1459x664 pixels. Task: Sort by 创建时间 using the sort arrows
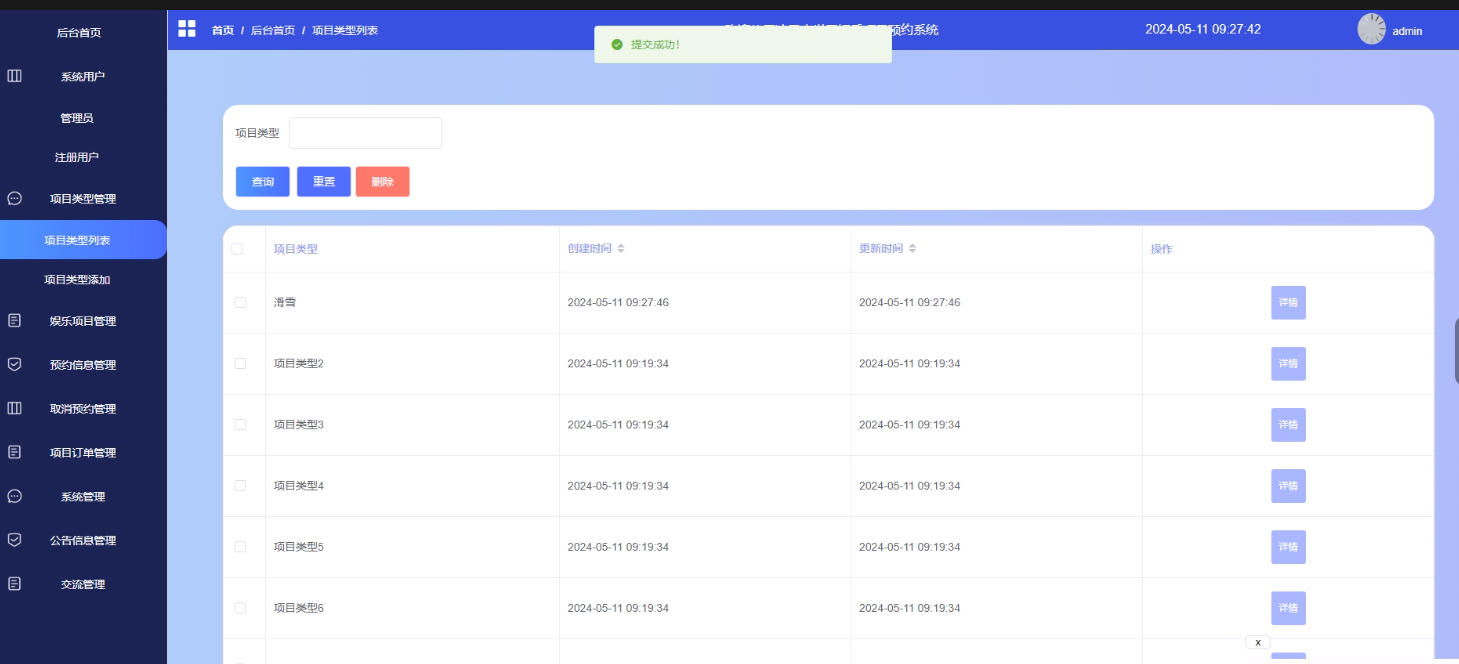coord(621,249)
